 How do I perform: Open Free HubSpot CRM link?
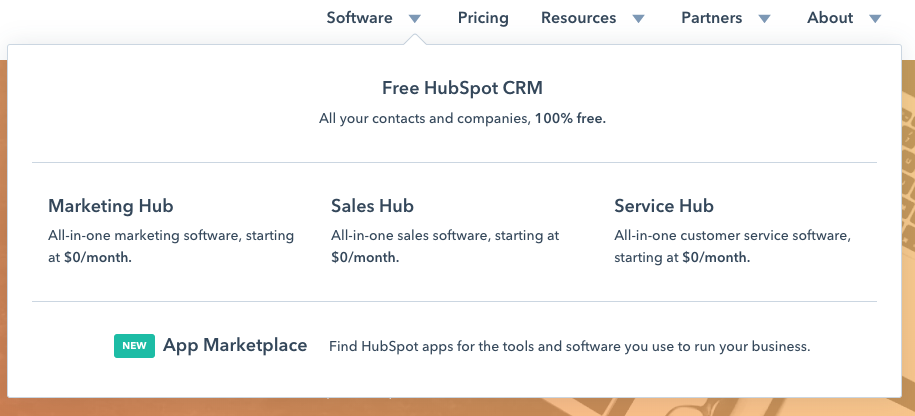pos(462,88)
